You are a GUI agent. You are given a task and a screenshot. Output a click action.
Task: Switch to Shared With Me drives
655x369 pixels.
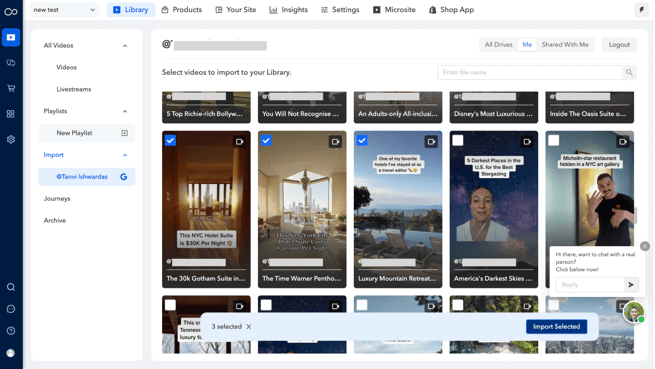tap(565, 45)
